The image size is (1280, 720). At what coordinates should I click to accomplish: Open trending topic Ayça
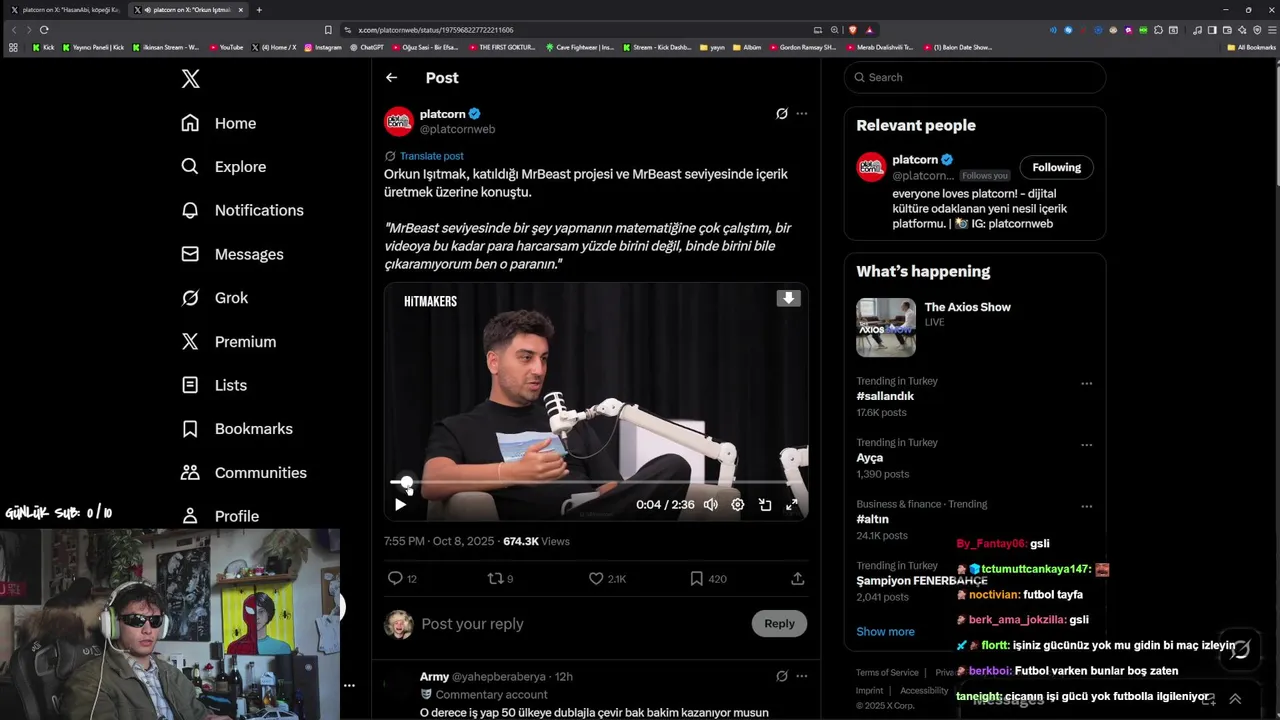coord(869,458)
